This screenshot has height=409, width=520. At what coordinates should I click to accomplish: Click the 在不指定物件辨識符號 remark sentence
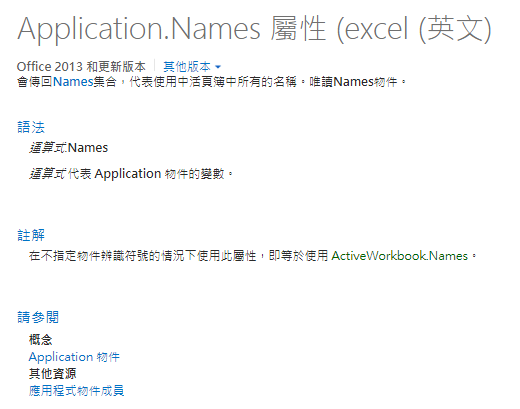(x=253, y=256)
